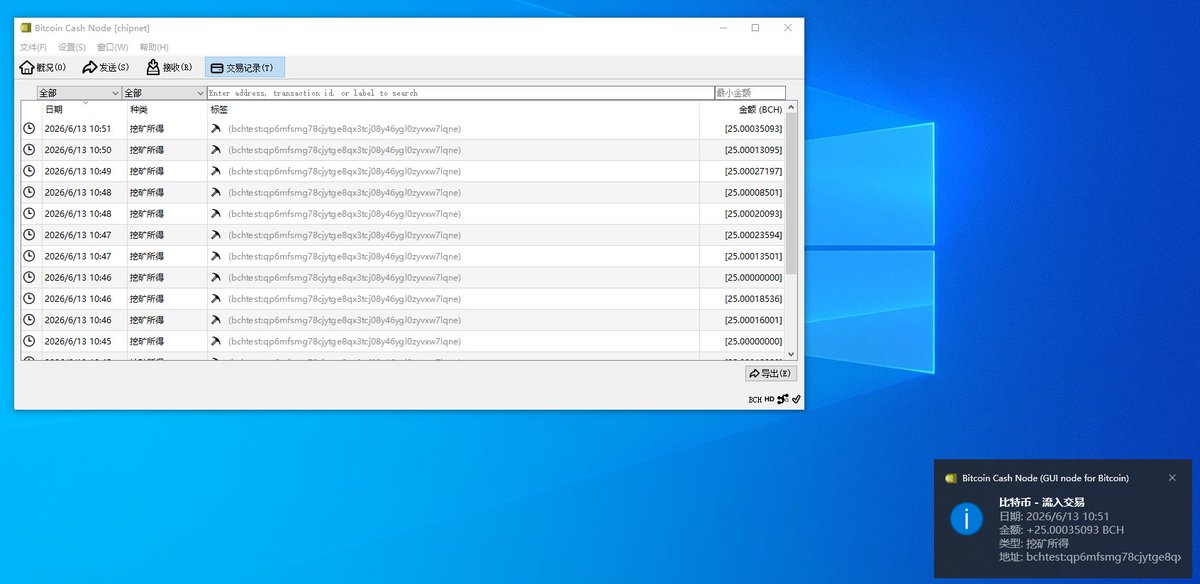This screenshot has width=1200, height=584.
Task: Select the amount [25.00008501]
Action: click(753, 192)
